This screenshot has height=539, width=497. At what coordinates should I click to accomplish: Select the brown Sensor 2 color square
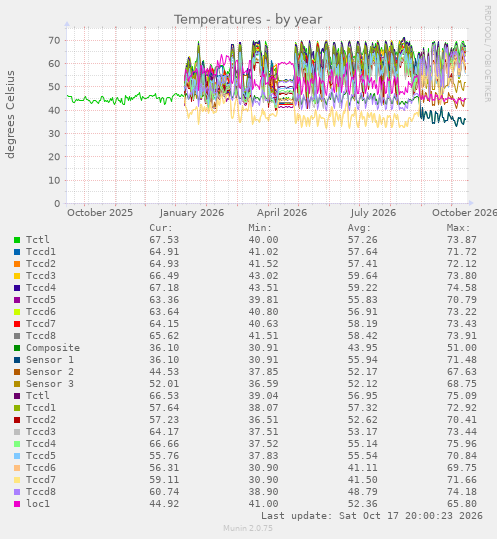tap(17, 372)
